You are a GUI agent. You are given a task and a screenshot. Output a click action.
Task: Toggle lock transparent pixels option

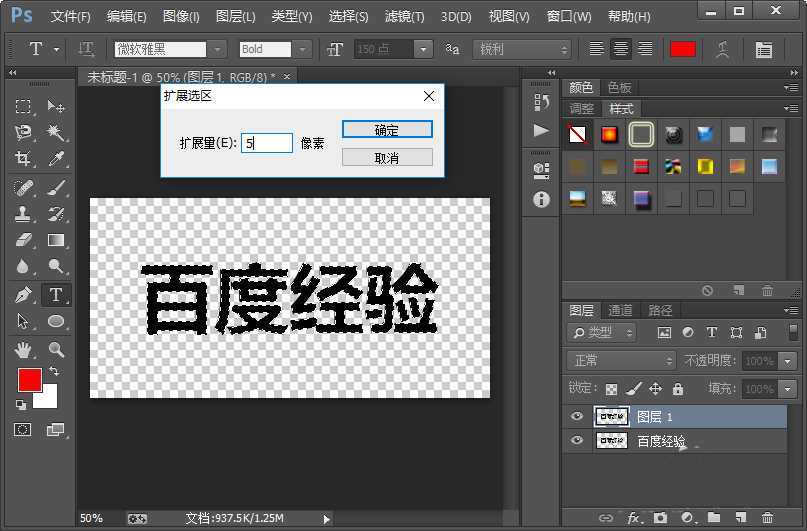click(611, 389)
